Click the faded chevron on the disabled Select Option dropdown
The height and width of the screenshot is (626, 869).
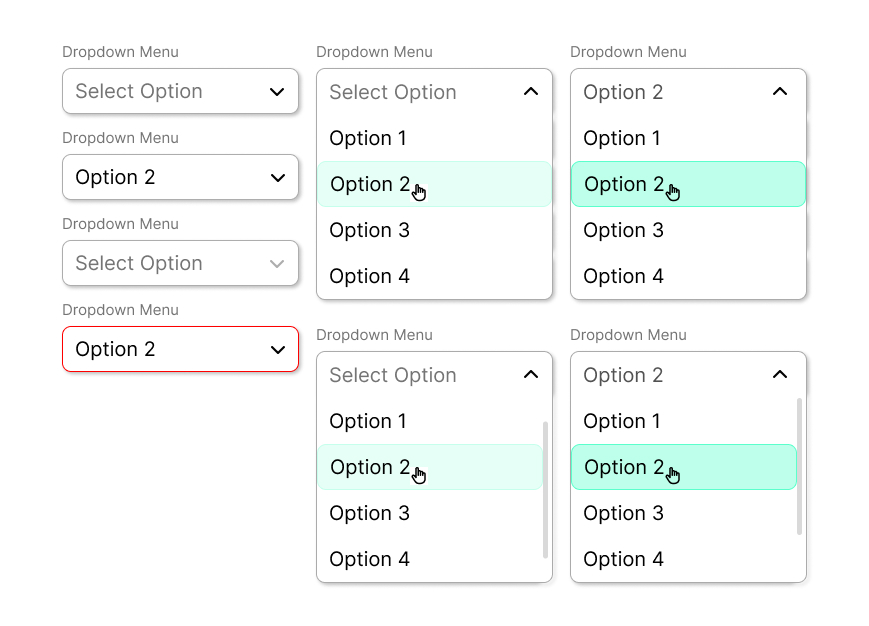(277, 264)
